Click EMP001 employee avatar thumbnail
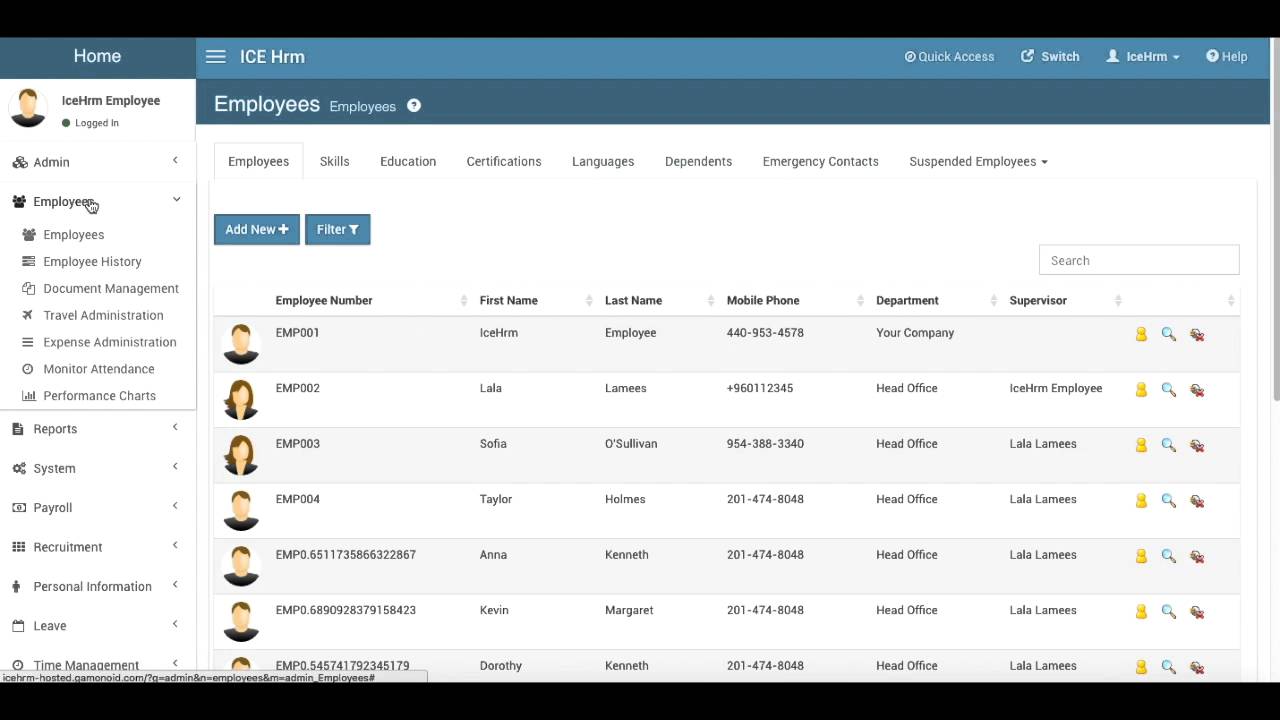The width and height of the screenshot is (1280, 720). 241,343
